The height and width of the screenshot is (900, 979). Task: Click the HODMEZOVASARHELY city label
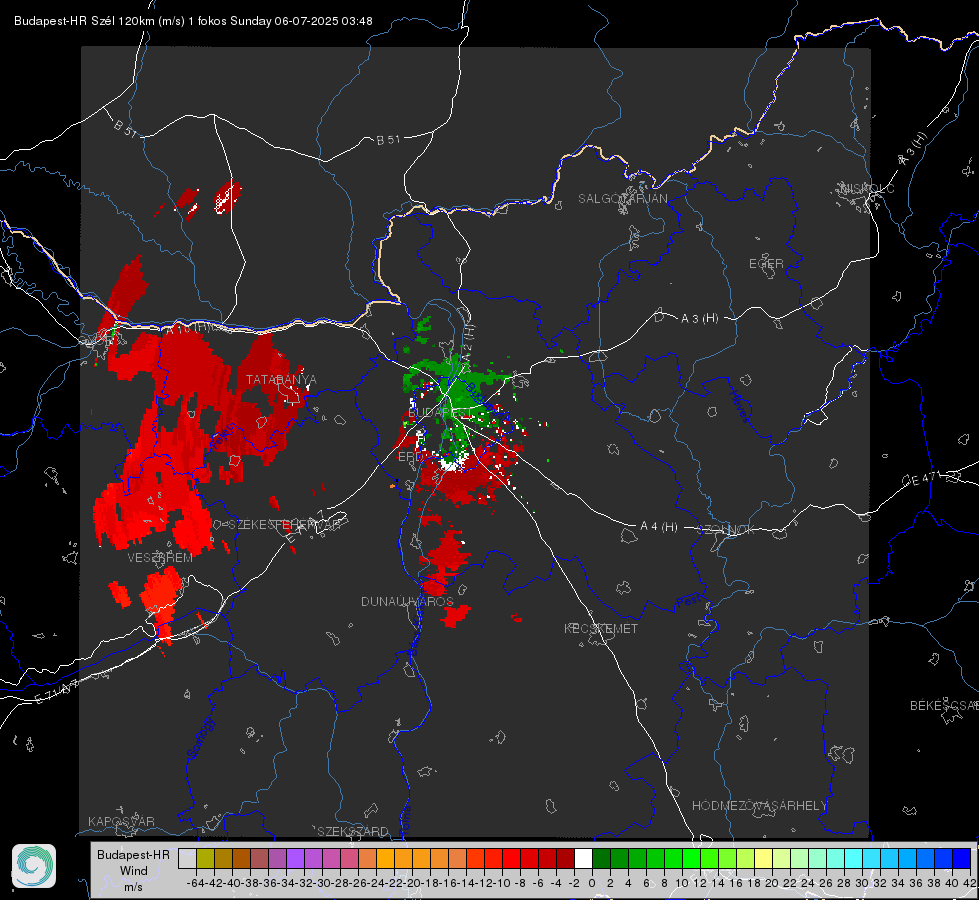[759, 806]
